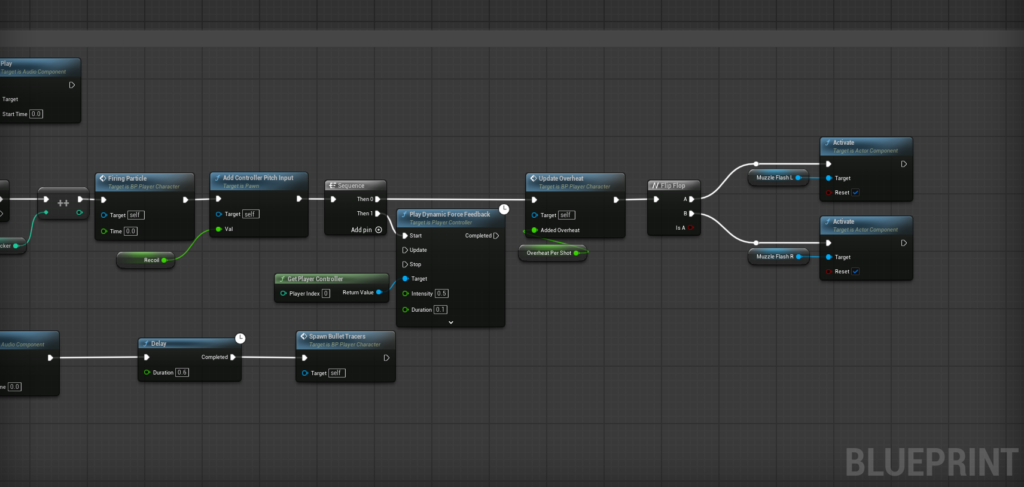1024x487 pixels.
Task: Click the latent clock icon on Play Dynamic Force Feedback
Action: coord(504,209)
